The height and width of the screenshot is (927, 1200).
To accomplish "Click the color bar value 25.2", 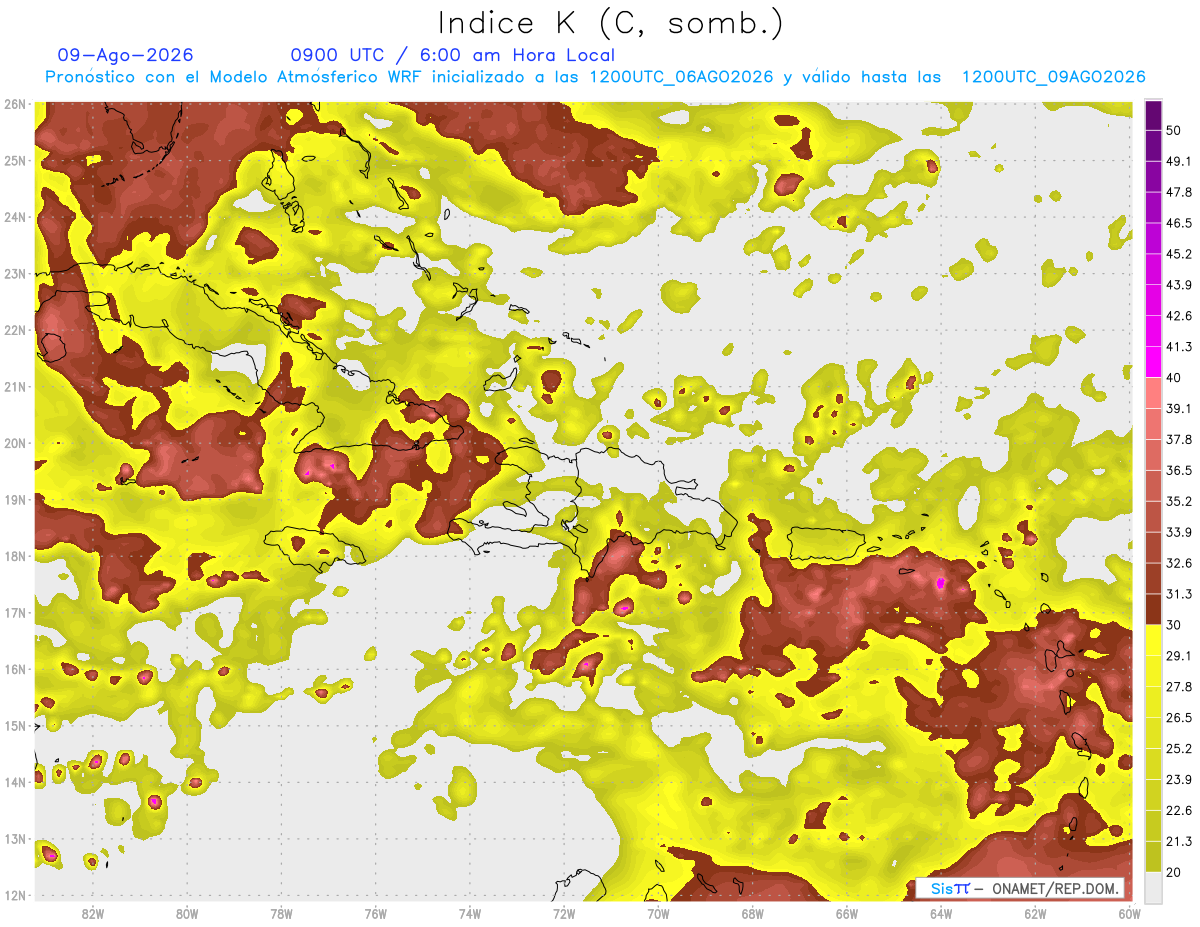I will [x=1179, y=749].
